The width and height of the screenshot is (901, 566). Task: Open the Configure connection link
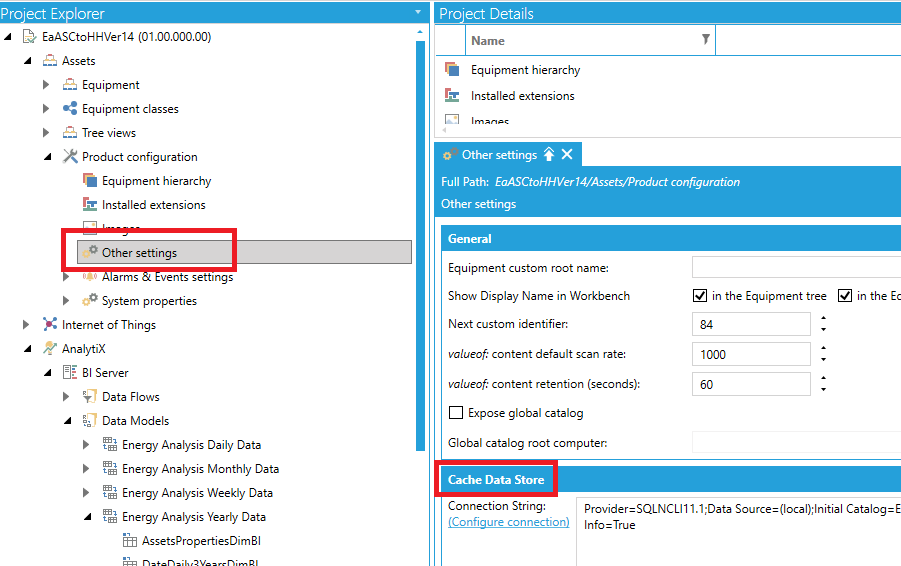point(508,522)
